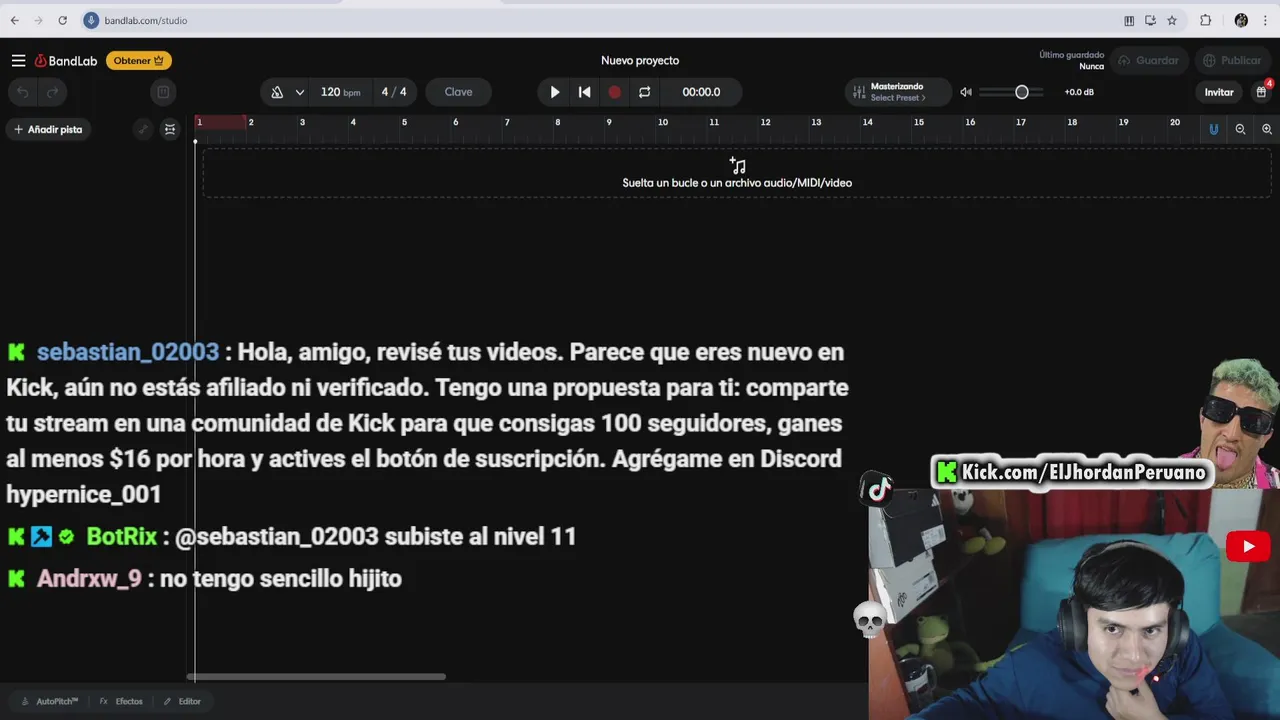Screen dimensions: 1280x720
Task: Click the YouTube logo on the webcam overlay
Action: tap(1248, 546)
